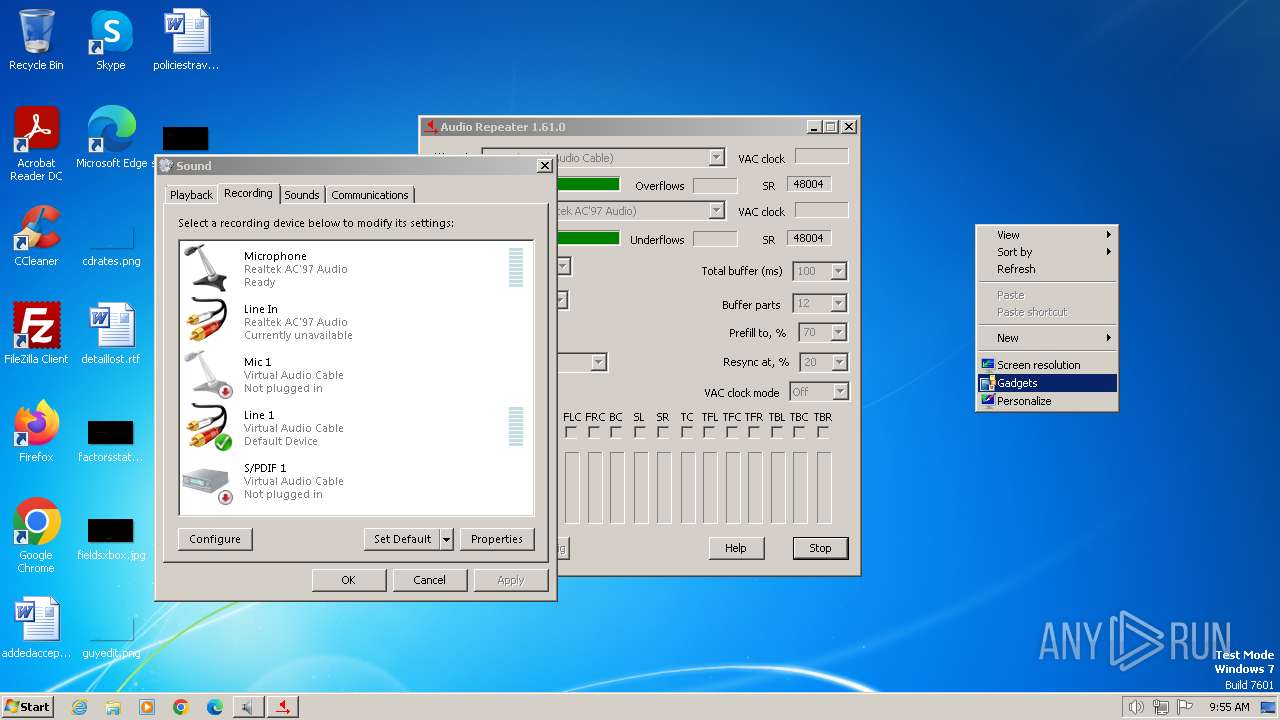This screenshot has height=720, width=1280.
Task: Open the Recycle Bin desktop icon
Action: (x=36, y=40)
